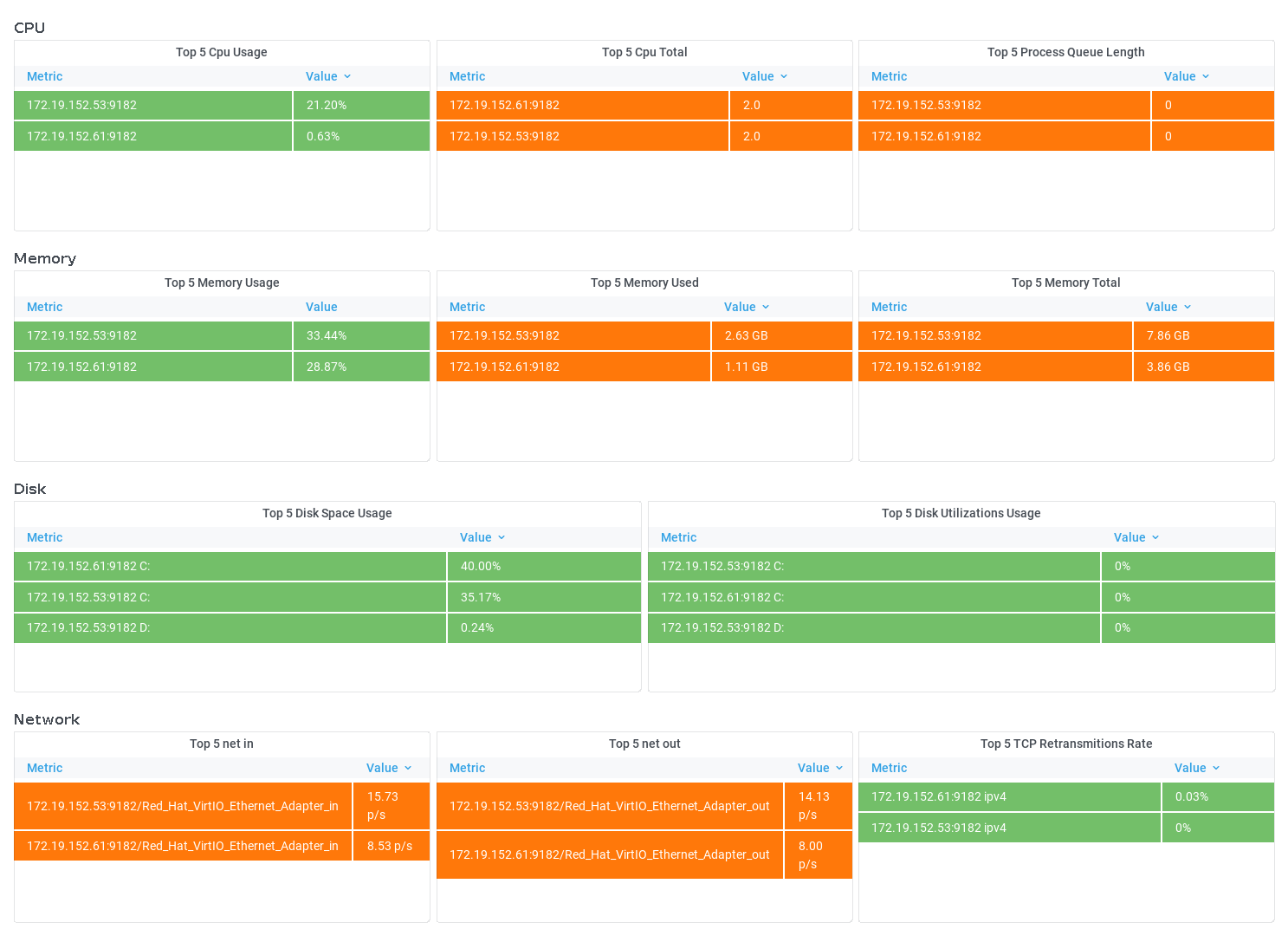The width and height of the screenshot is (1288, 929).
Task: Click Metric header in TCP Retransmitions Rate table
Action: tap(890, 768)
